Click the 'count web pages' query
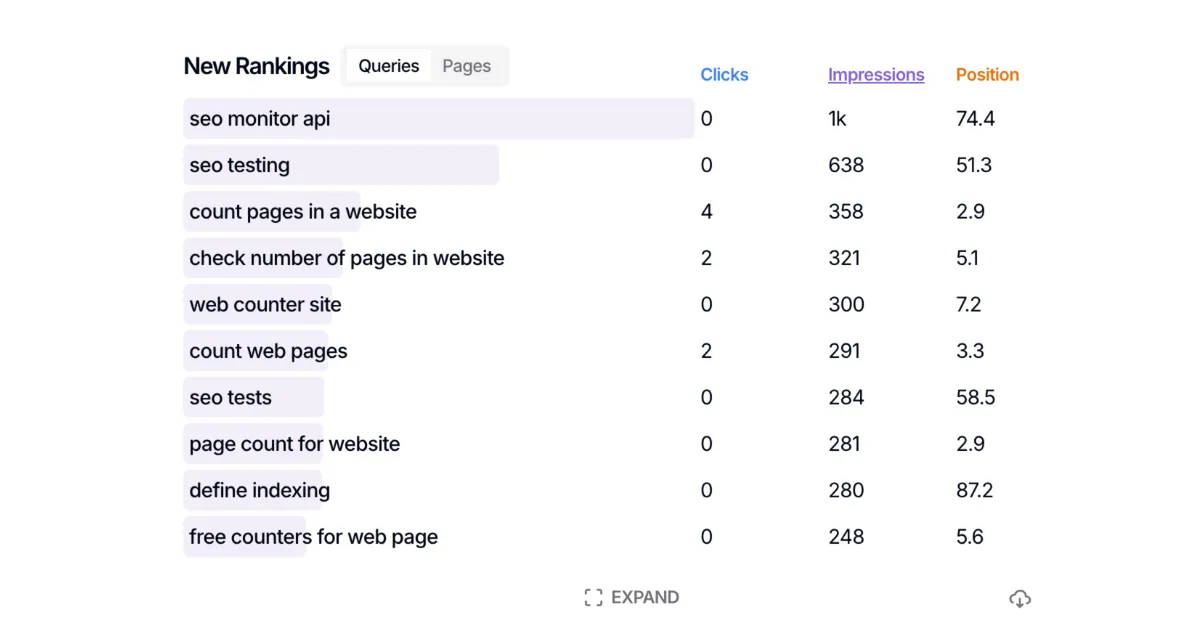 268,351
